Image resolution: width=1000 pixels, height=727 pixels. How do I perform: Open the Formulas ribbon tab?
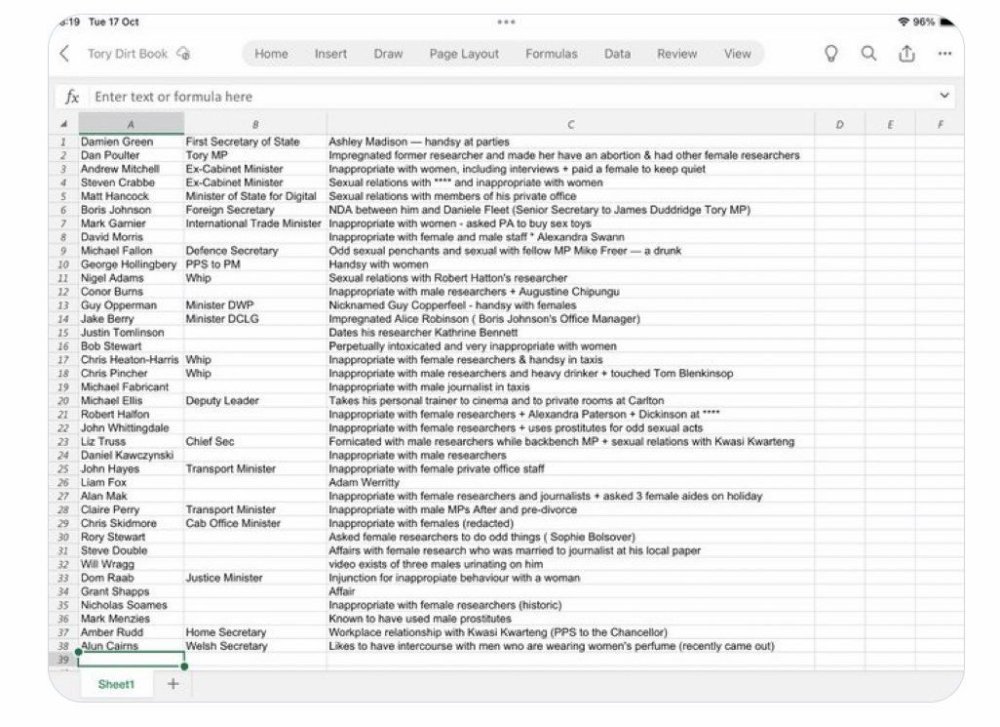coord(551,54)
